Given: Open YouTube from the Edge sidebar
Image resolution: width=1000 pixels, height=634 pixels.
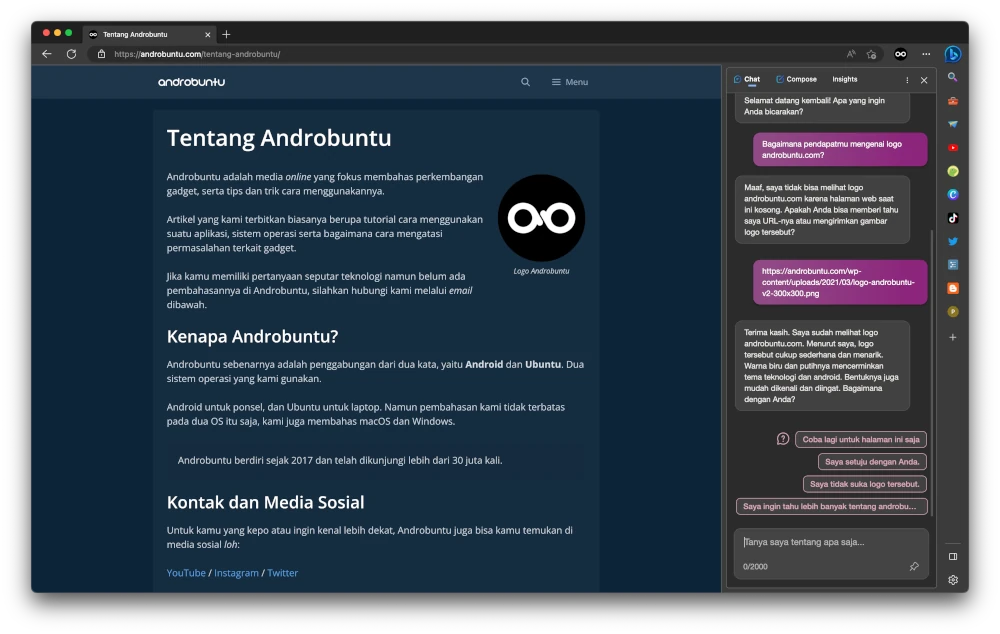Looking at the screenshot, I should coord(953,147).
